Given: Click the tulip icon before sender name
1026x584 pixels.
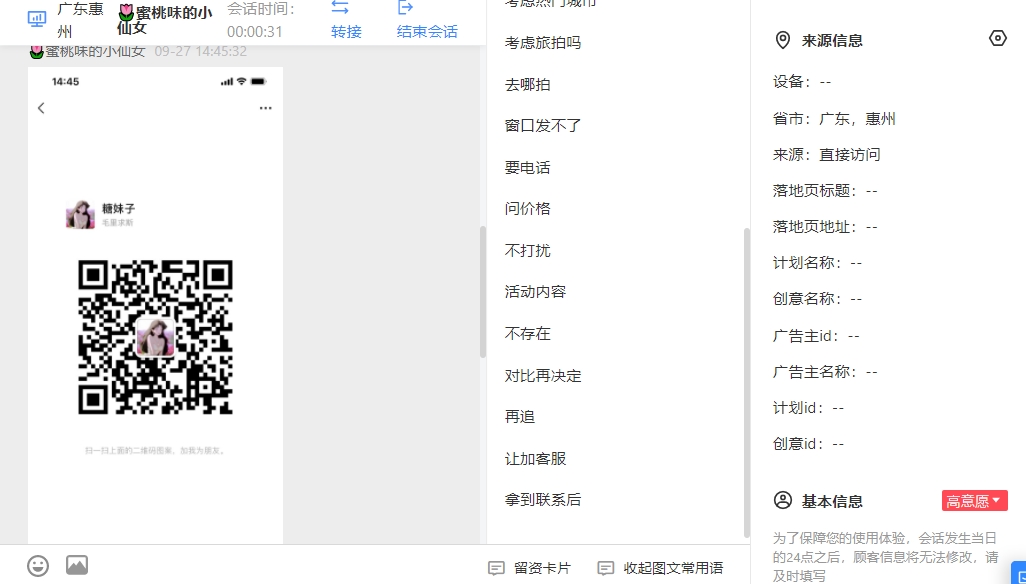Looking at the screenshot, I should tap(37, 51).
